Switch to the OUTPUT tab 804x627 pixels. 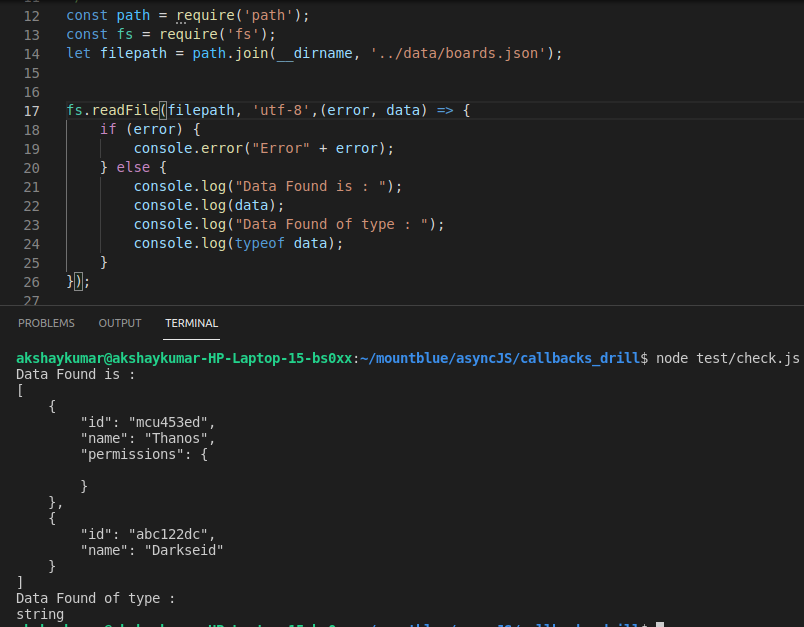120,323
